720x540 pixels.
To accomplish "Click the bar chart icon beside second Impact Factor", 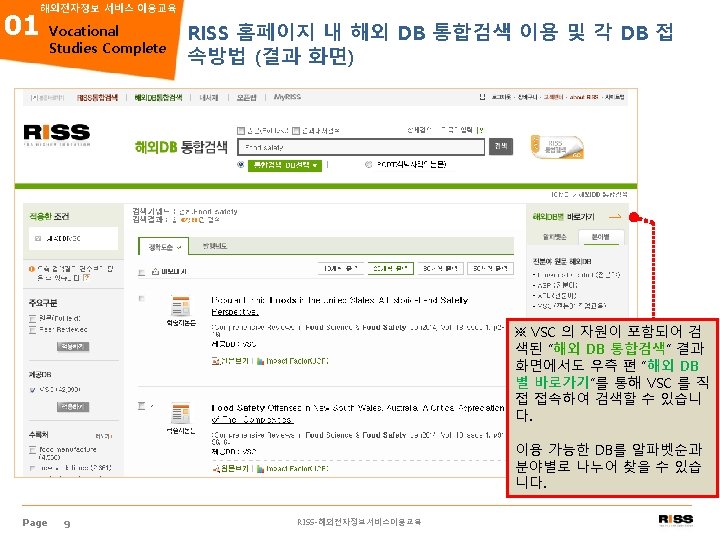I will pos(260,469).
